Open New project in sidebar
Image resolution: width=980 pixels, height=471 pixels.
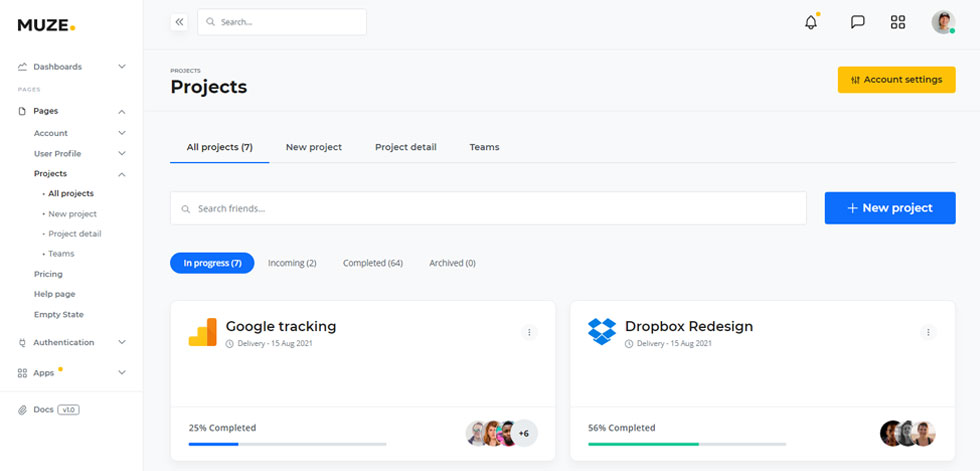[72, 214]
